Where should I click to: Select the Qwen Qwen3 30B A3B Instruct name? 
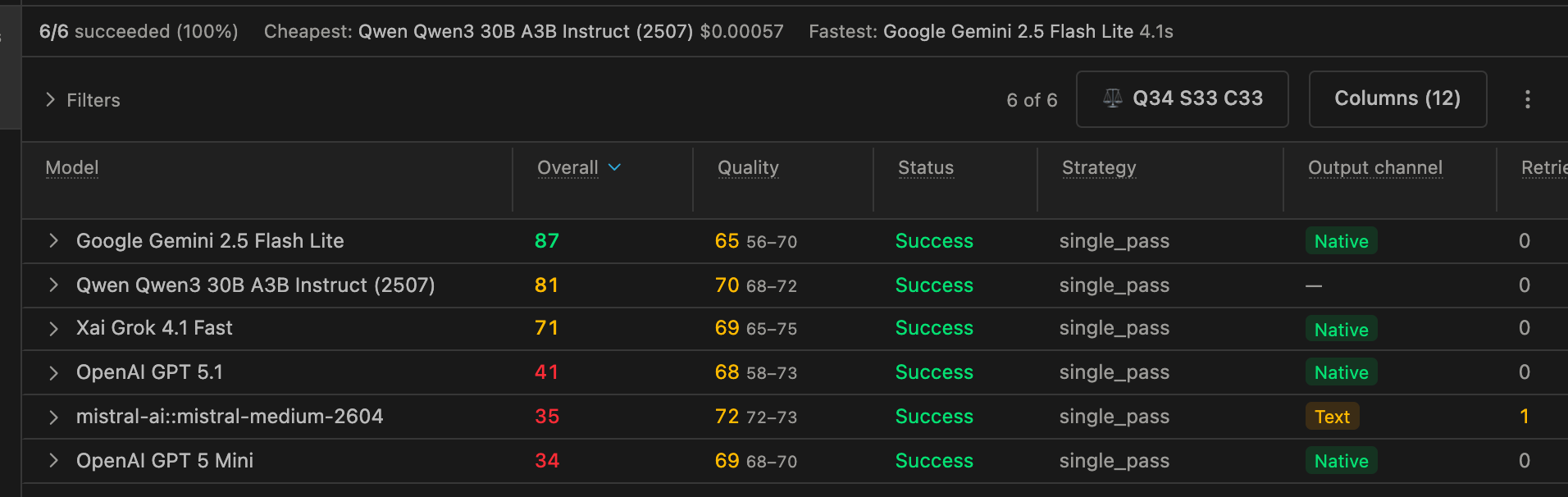(256, 285)
